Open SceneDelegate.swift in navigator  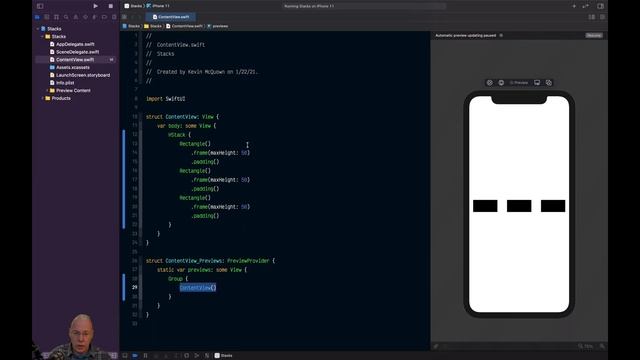(77, 52)
